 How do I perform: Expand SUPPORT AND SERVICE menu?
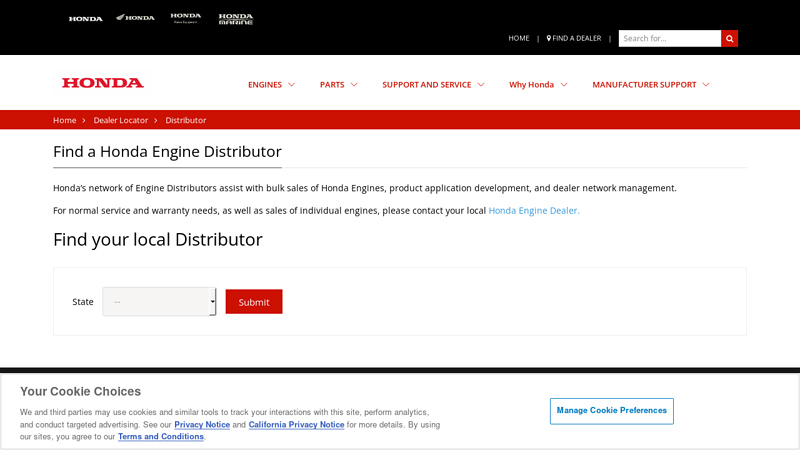click(433, 85)
